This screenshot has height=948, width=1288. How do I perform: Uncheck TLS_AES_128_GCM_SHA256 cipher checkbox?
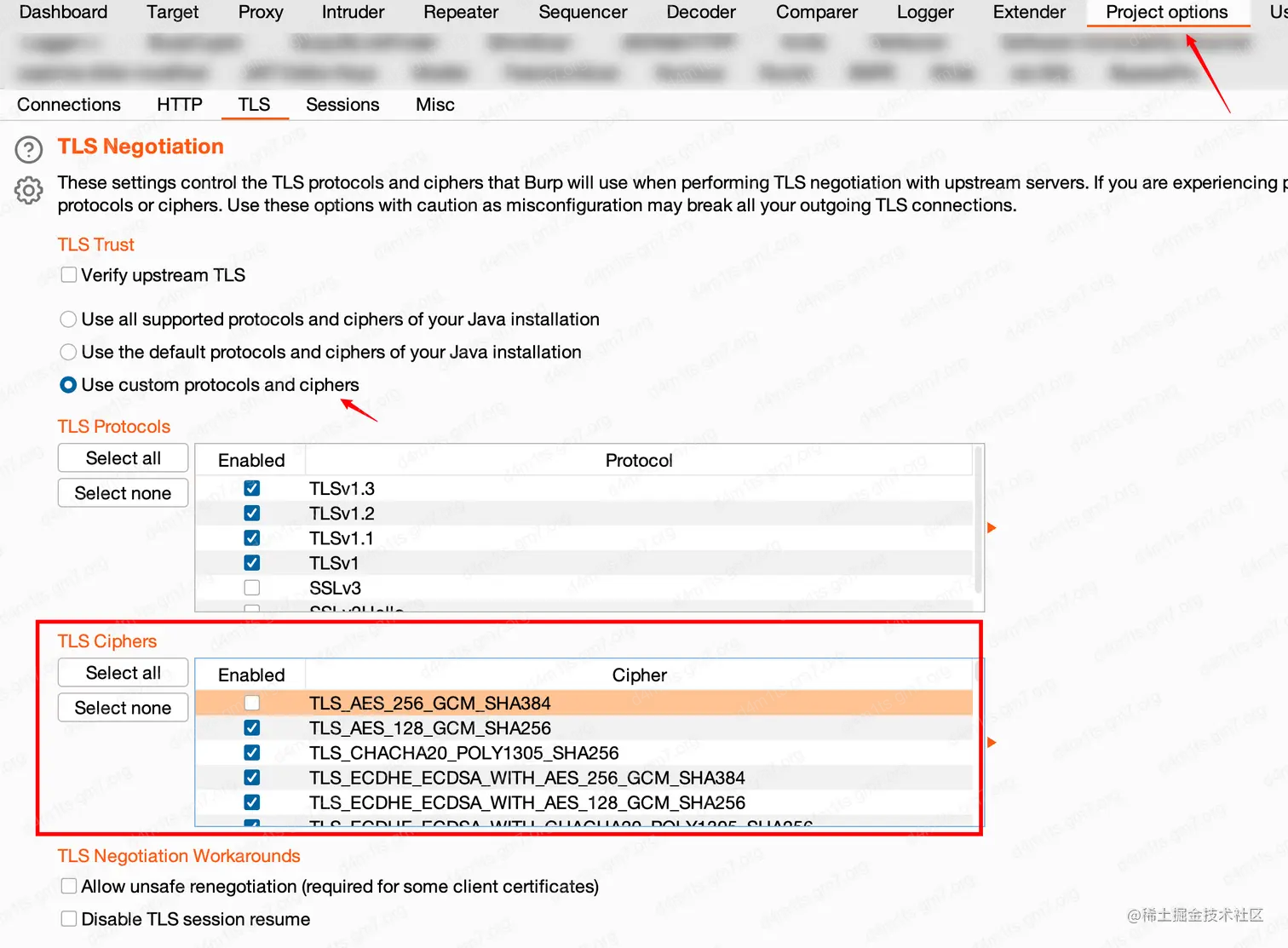point(251,727)
